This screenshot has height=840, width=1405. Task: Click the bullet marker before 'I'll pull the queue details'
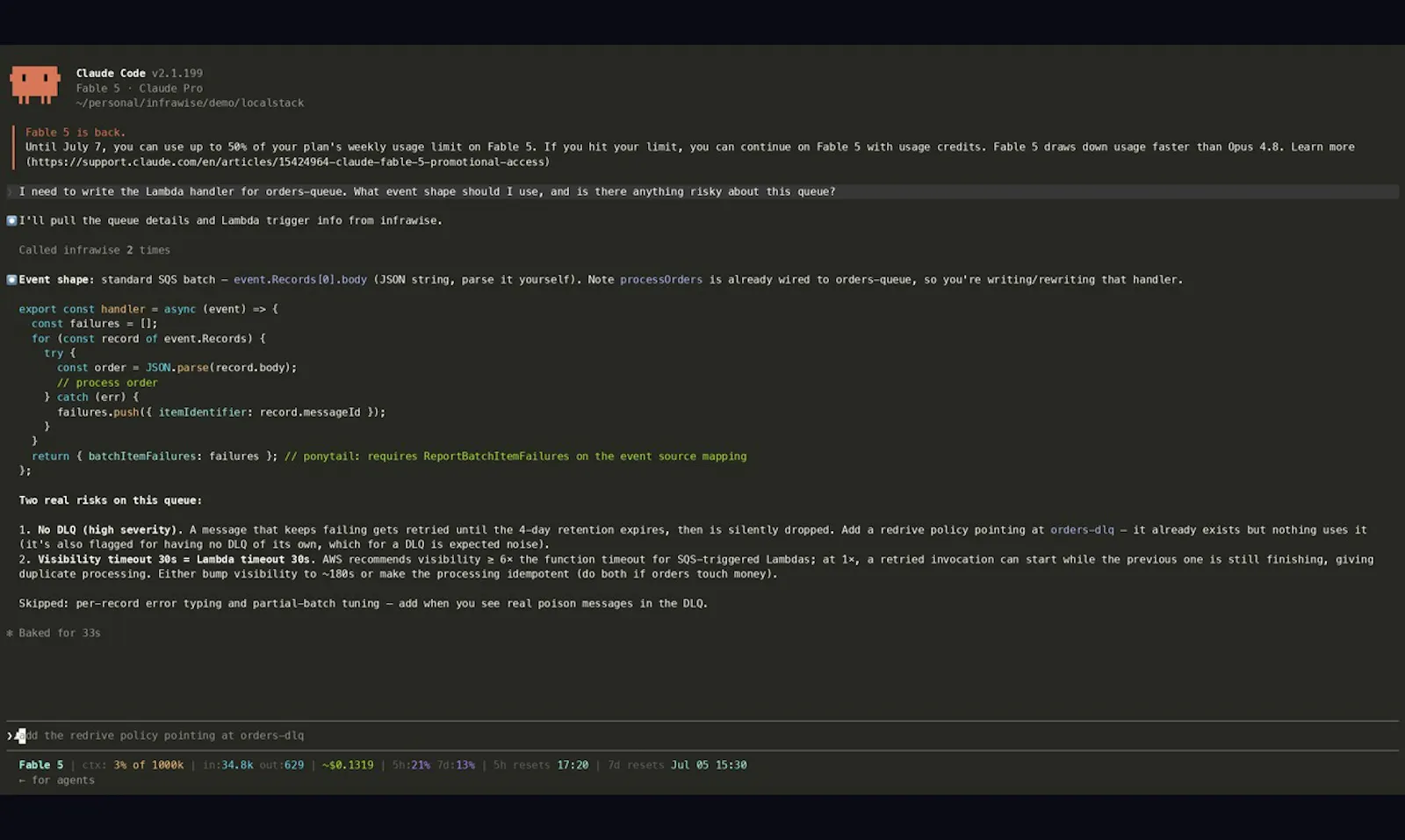point(11,220)
